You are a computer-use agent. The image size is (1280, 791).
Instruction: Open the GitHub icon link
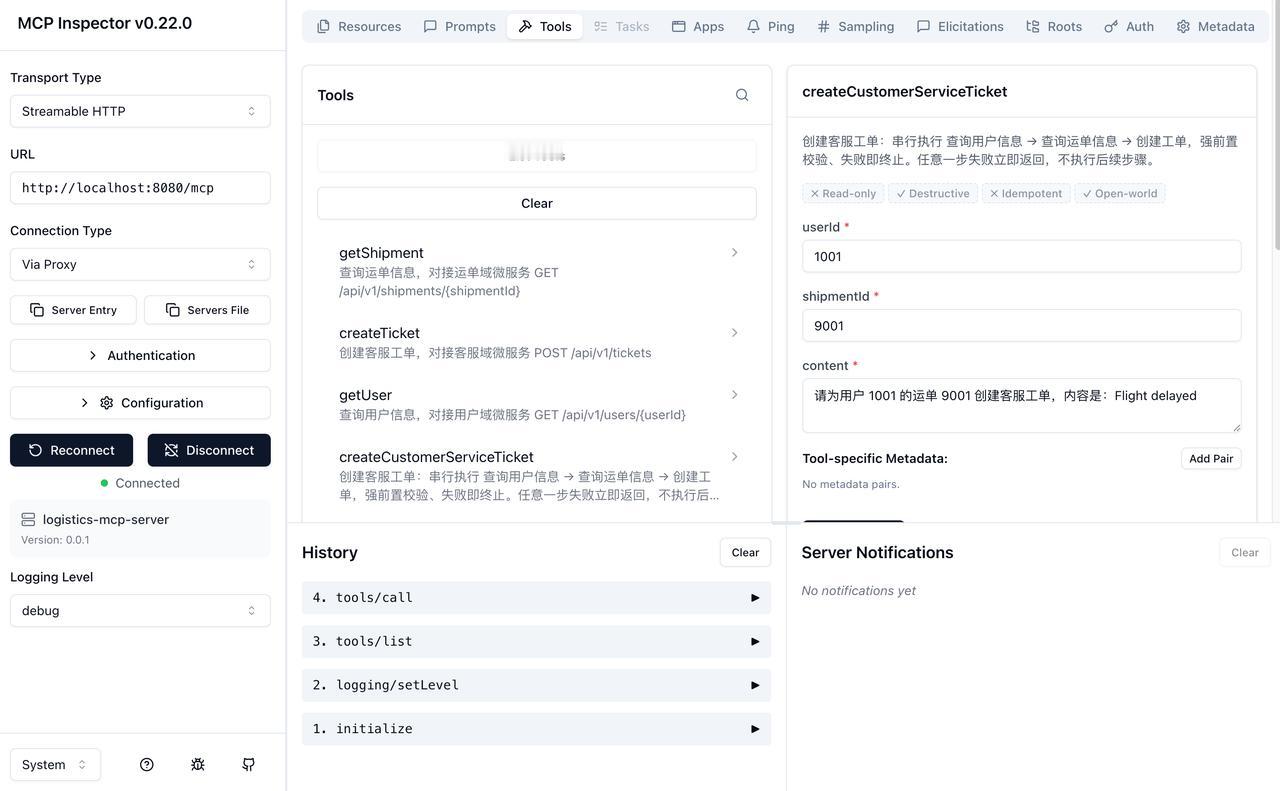coord(248,764)
